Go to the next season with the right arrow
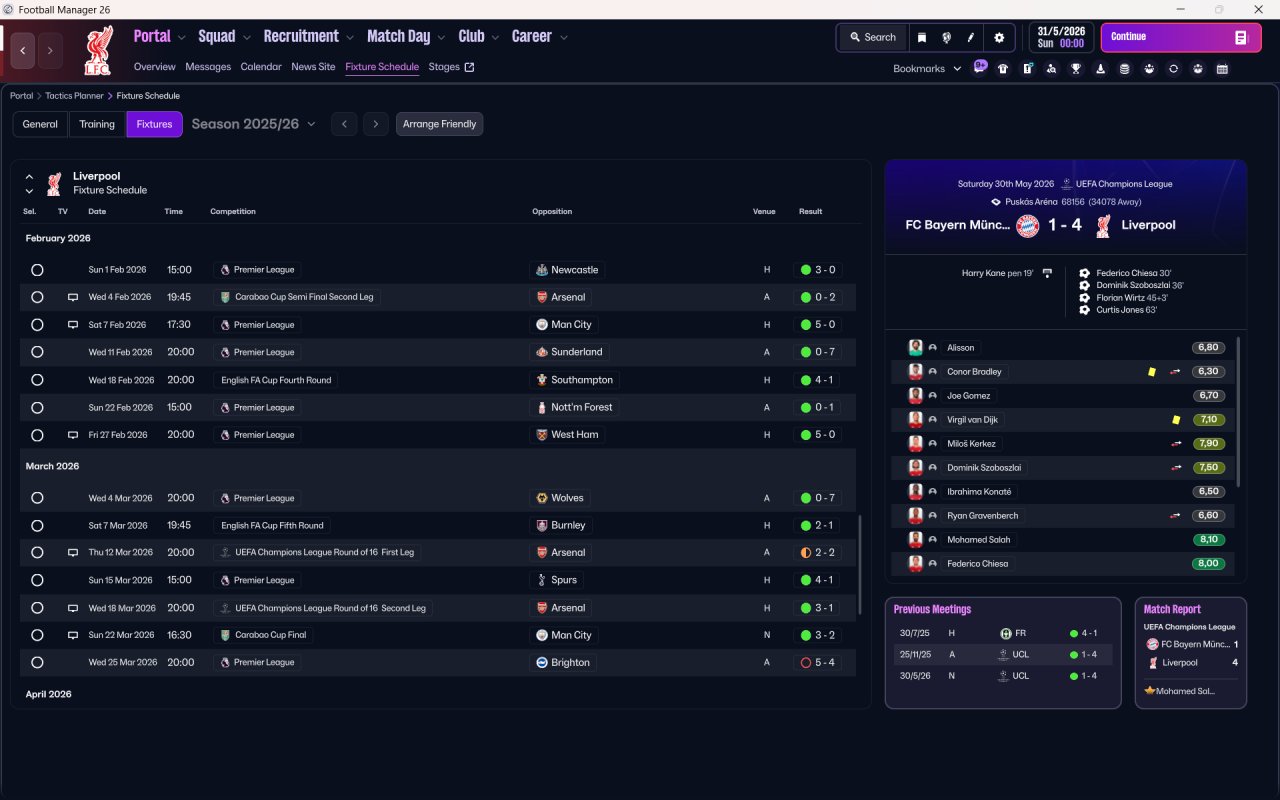This screenshot has width=1280, height=800. click(x=376, y=124)
